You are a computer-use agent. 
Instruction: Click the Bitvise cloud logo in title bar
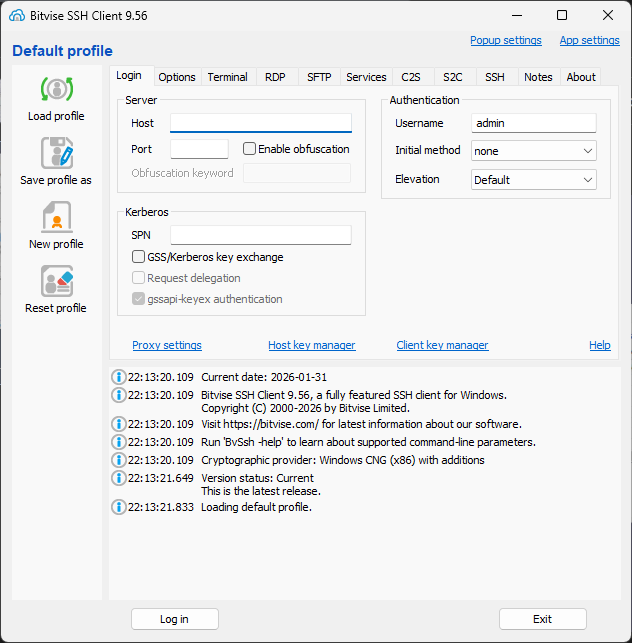[17, 16]
